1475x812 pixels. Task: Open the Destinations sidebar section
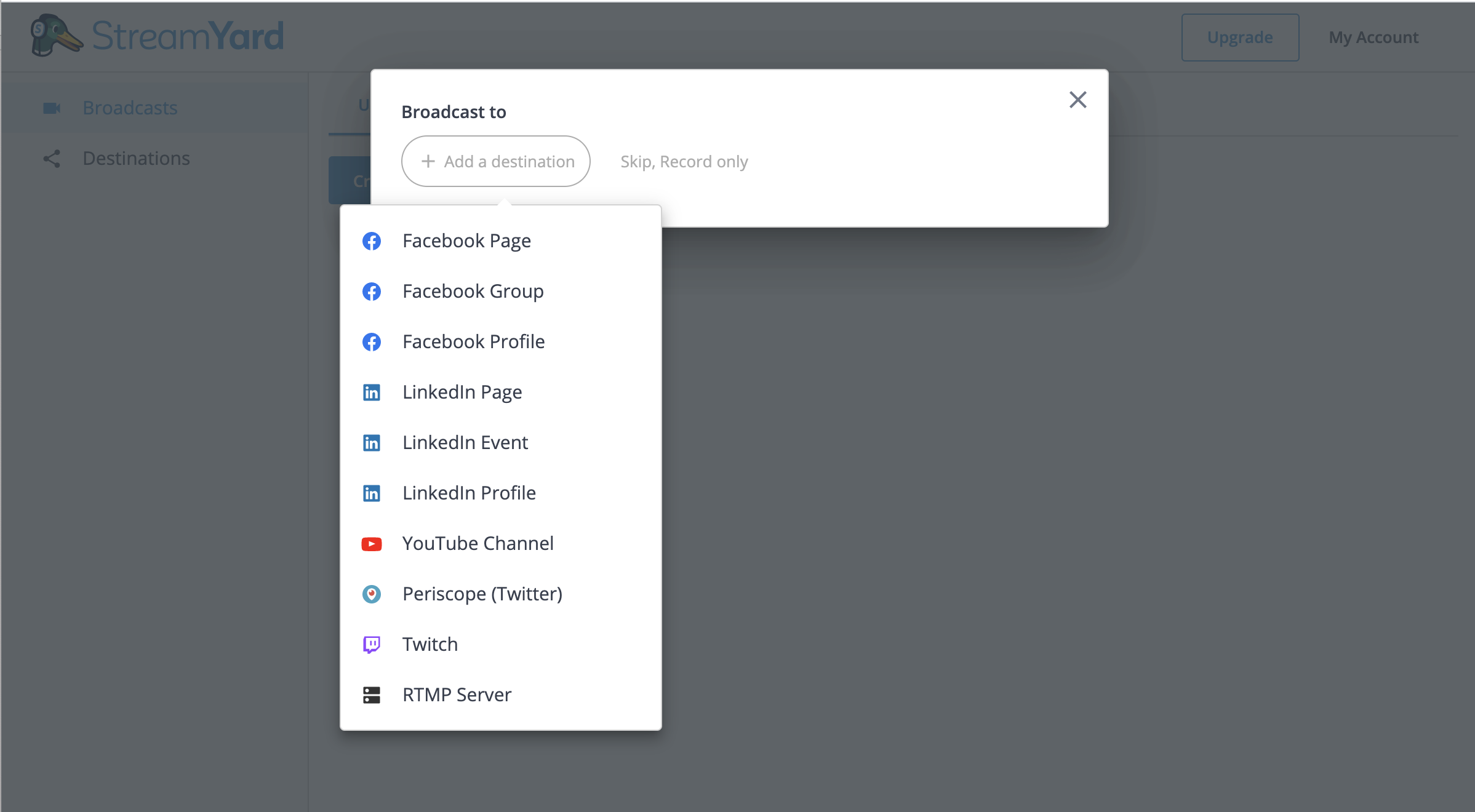pyautogui.click(x=136, y=157)
